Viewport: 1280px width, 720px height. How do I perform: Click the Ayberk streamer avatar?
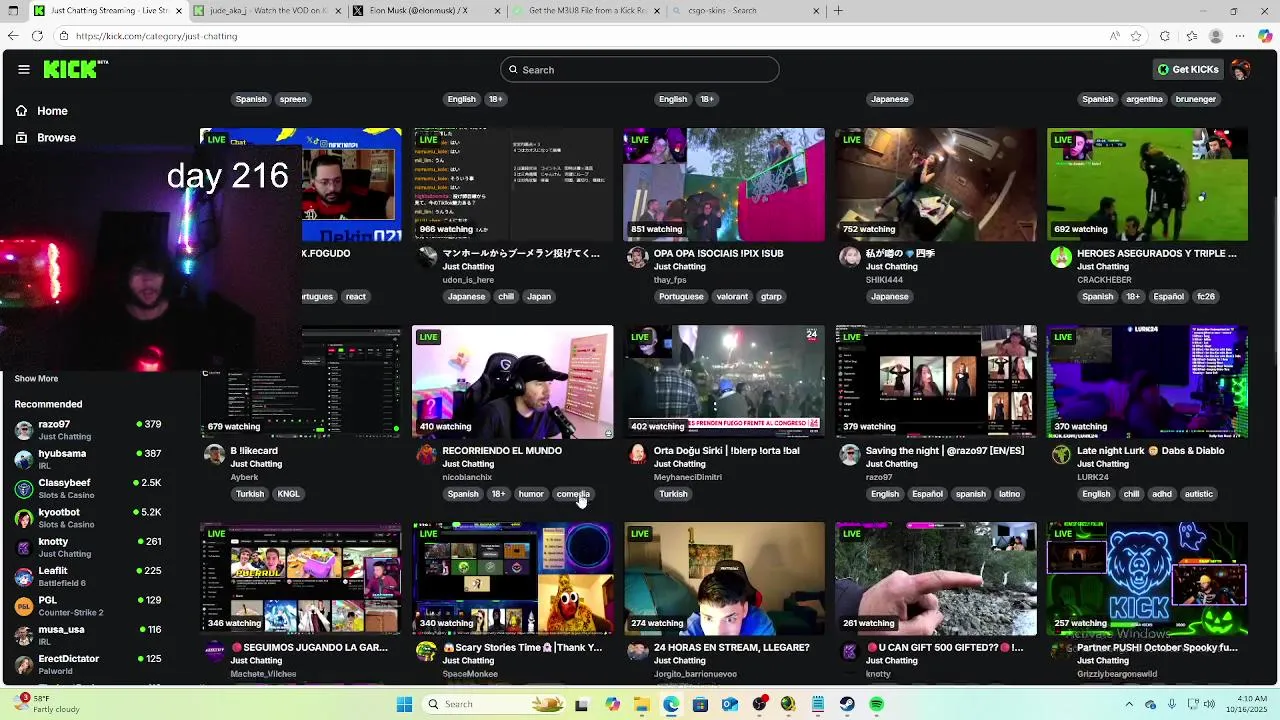(214, 454)
